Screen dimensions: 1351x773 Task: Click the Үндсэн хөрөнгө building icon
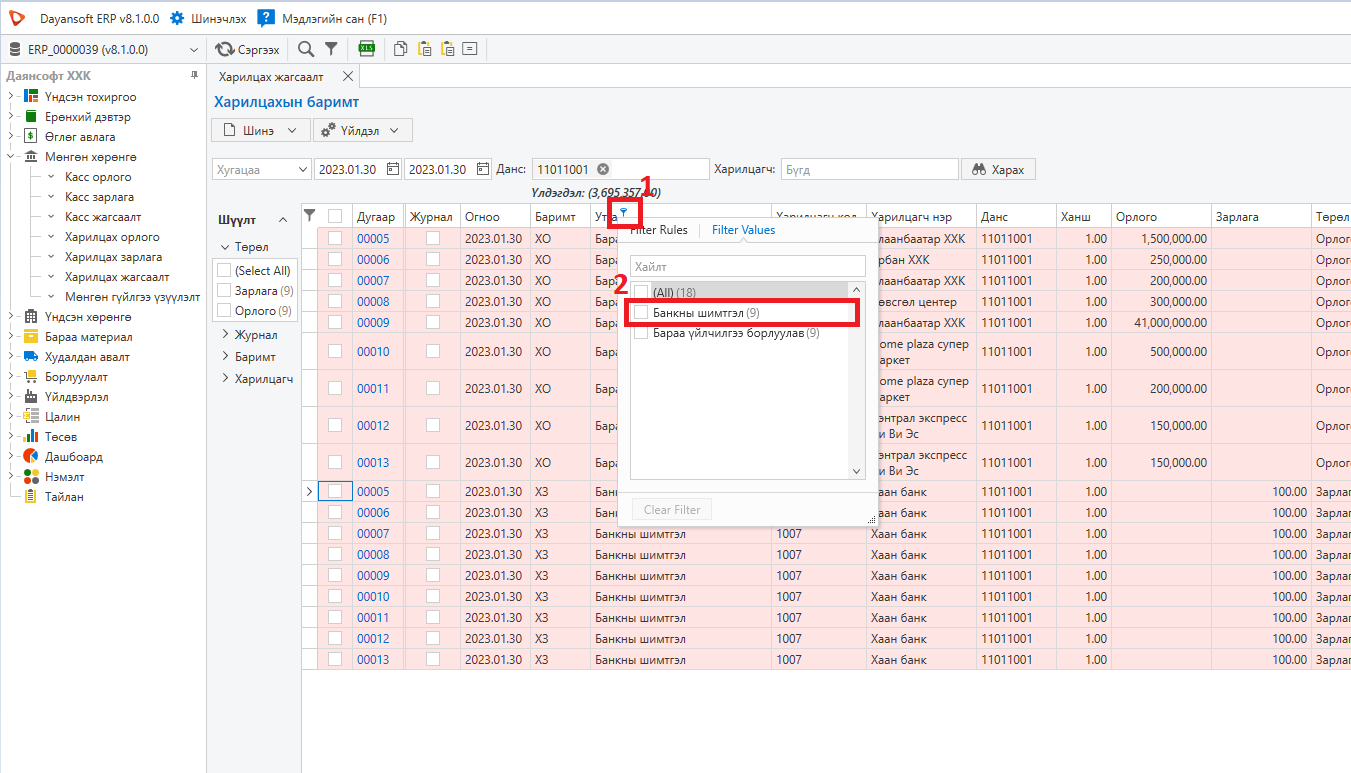coord(31,317)
